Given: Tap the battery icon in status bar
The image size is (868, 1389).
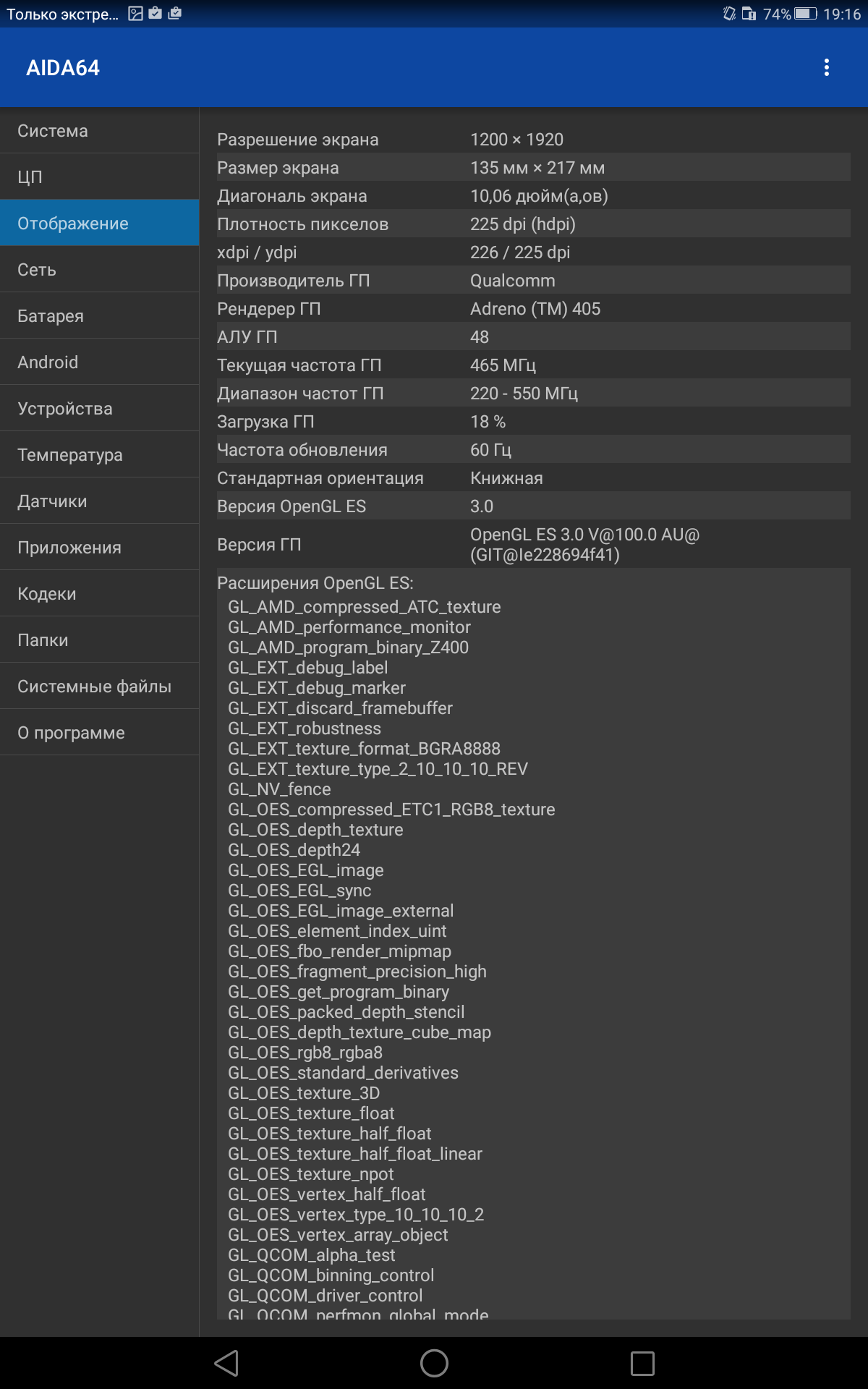Looking at the screenshot, I should (805, 14).
